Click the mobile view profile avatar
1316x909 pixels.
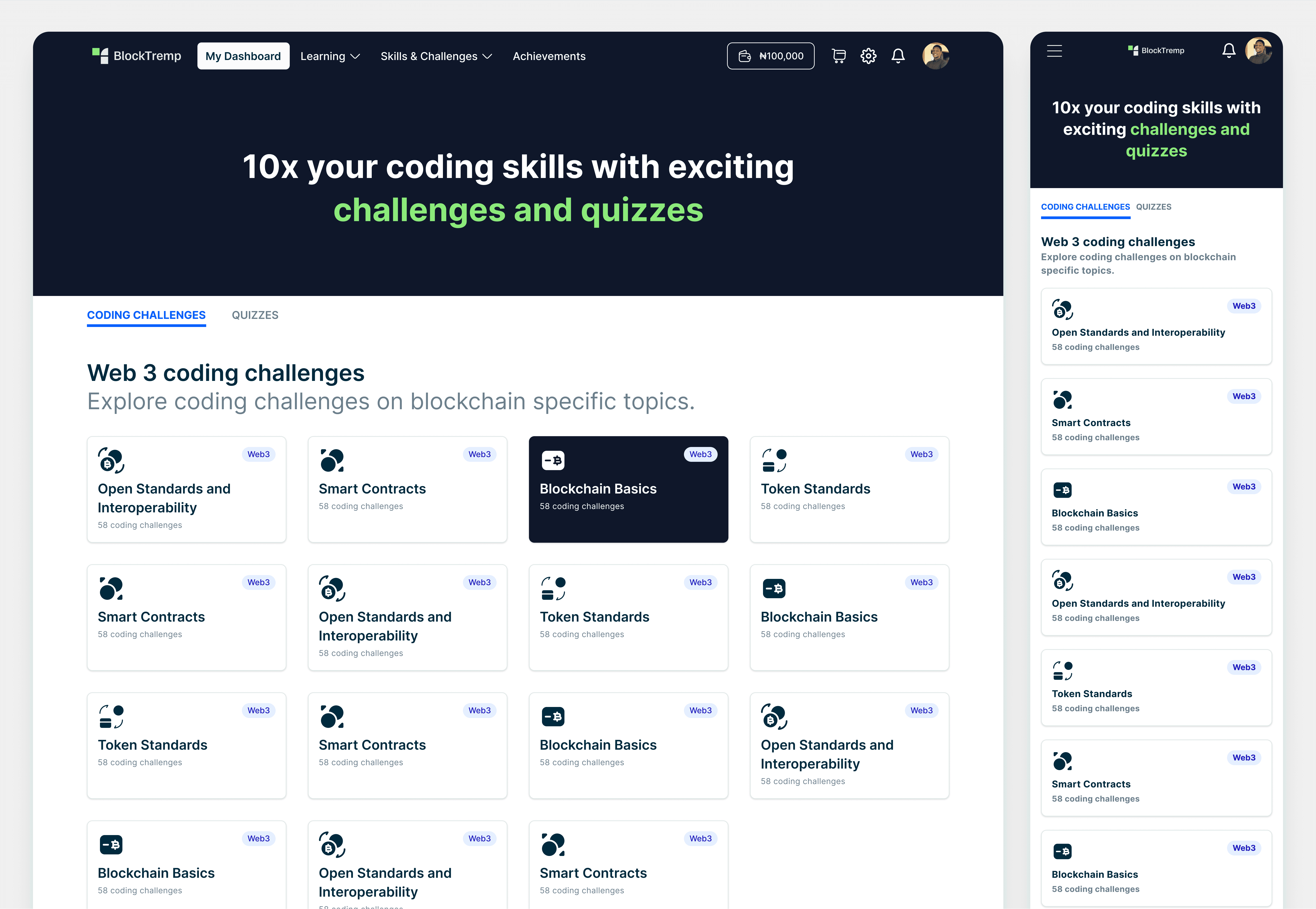tap(1258, 51)
